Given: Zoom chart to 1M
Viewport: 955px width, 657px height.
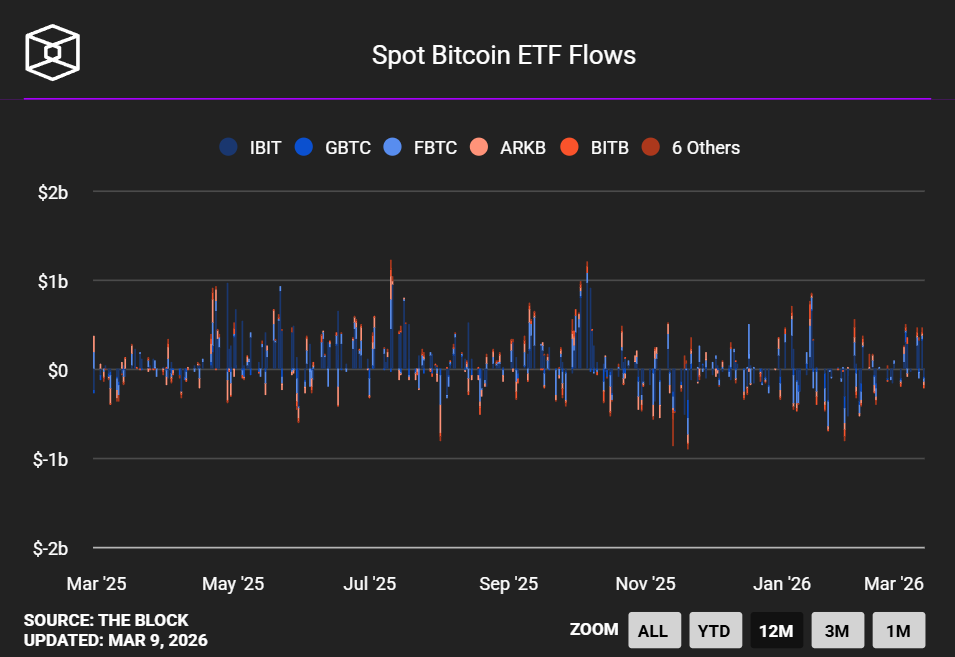Looking at the screenshot, I should (898, 630).
